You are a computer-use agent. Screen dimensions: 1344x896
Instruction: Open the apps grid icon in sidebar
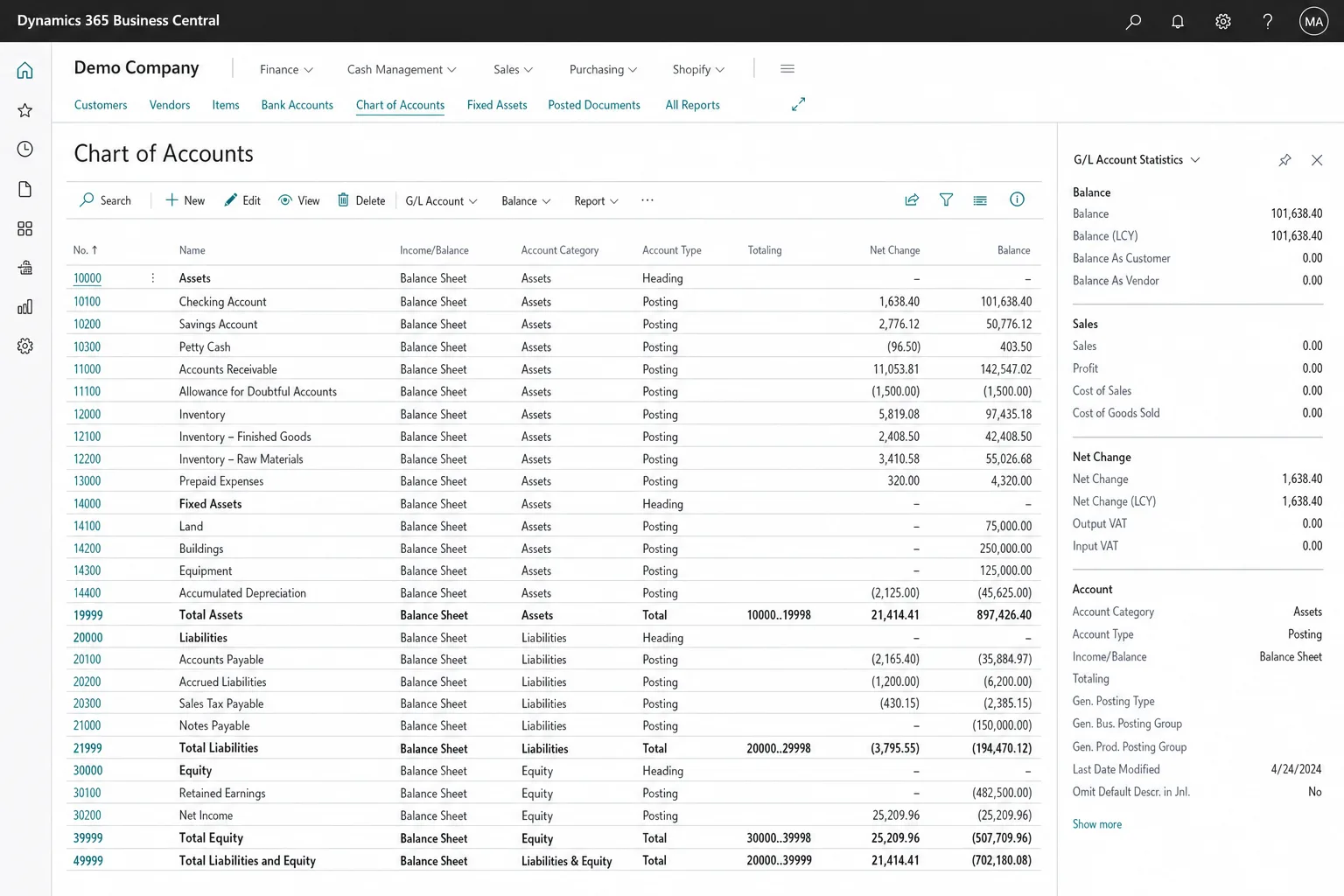[25, 228]
